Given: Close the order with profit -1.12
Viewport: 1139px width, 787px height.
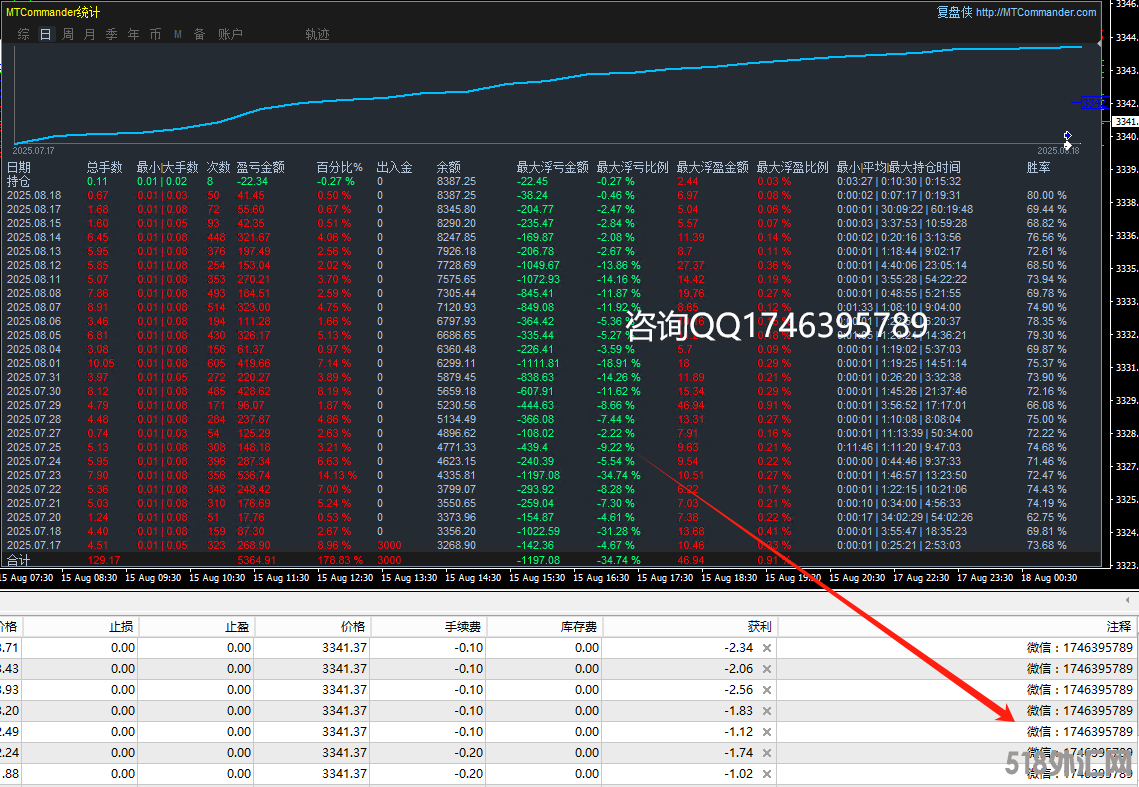Looking at the screenshot, I should click(x=767, y=731).
